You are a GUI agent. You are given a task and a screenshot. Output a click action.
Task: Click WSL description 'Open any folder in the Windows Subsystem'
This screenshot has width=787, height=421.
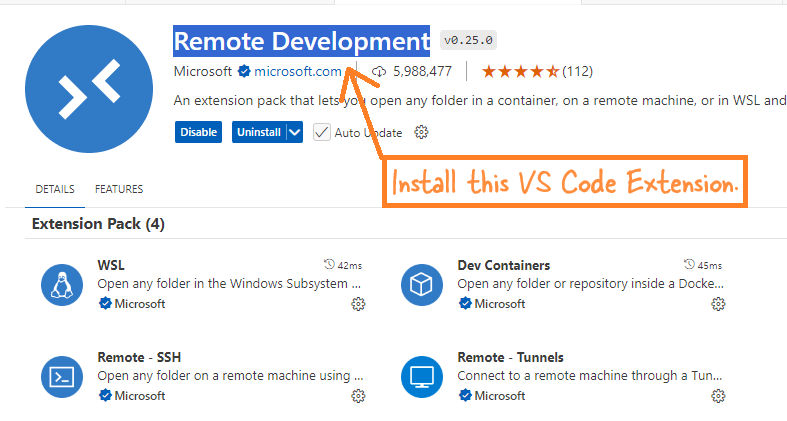tap(229, 284)
